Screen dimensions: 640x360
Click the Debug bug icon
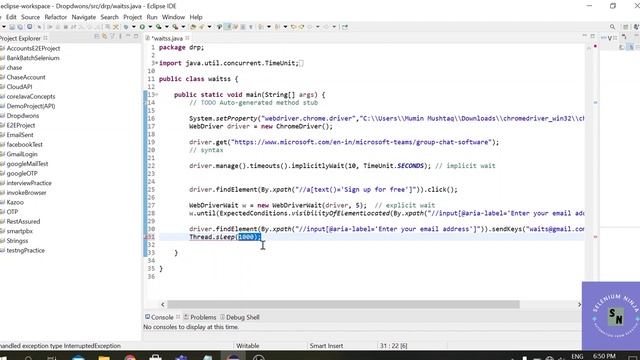tap(126, 27)
